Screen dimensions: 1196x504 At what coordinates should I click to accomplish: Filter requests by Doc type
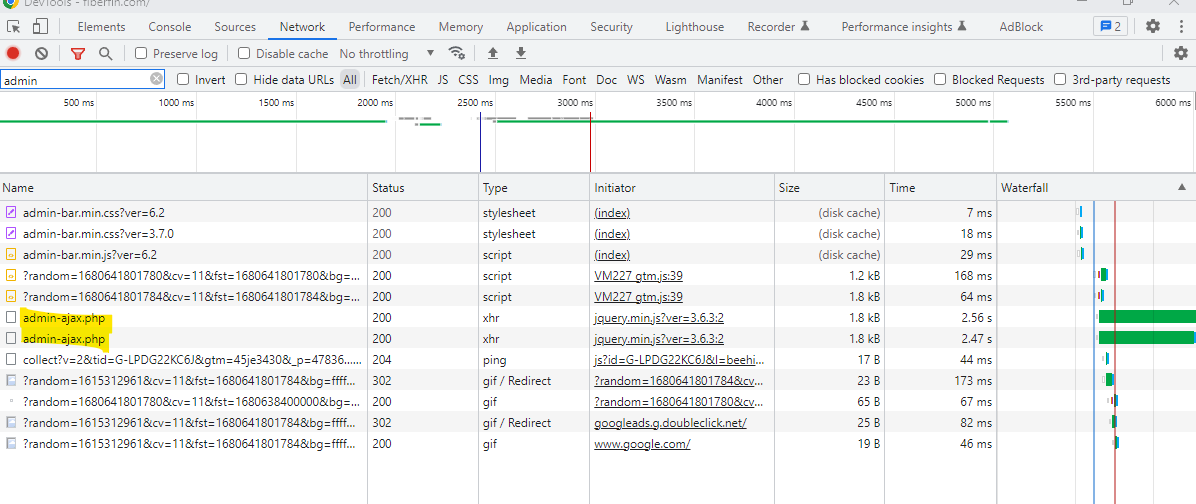pos(606,79)
